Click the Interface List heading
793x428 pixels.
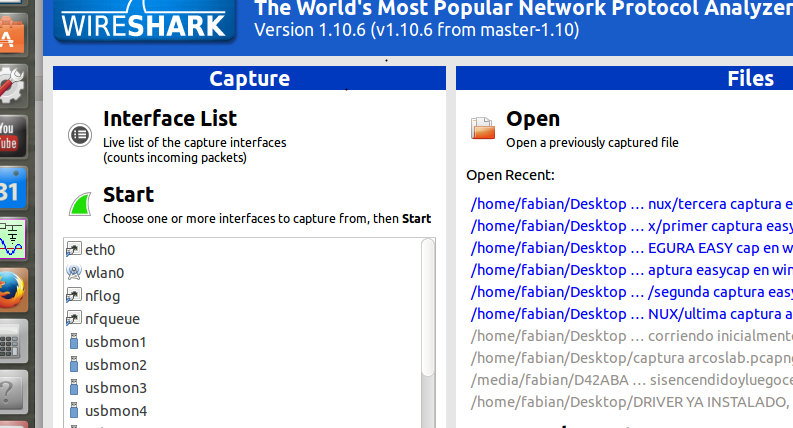[170, 119]
